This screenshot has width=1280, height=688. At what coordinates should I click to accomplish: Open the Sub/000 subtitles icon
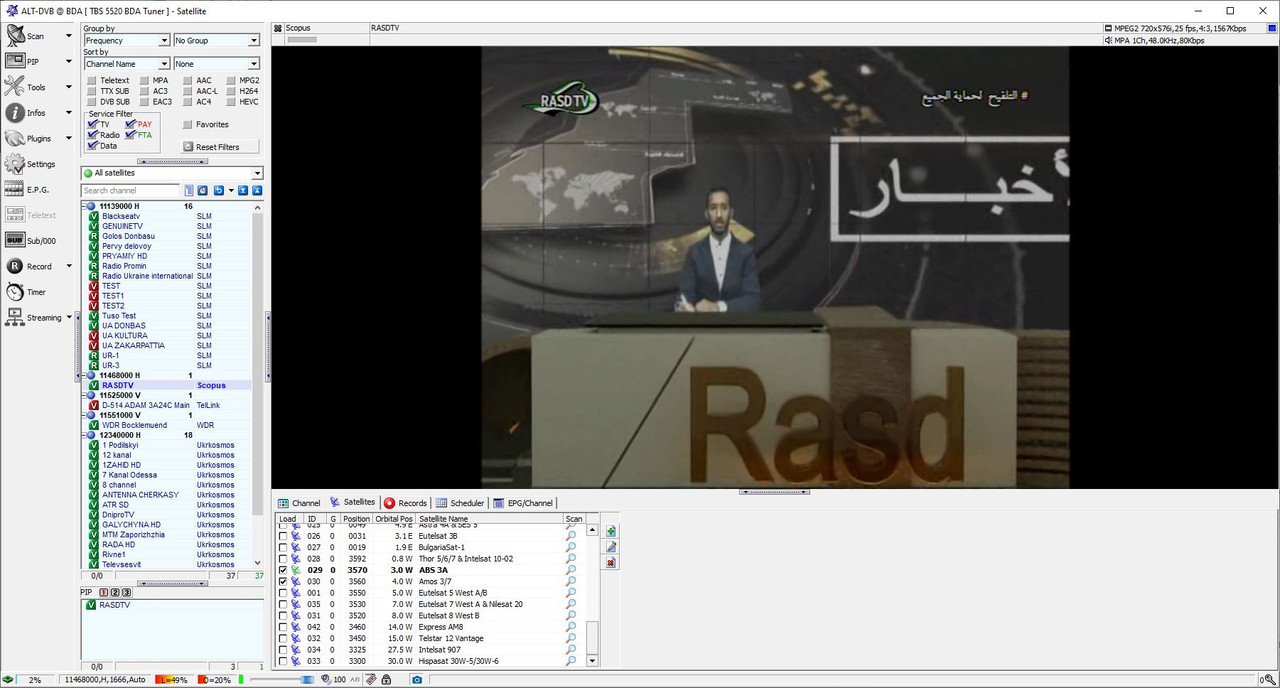click(x=15, y=240)
